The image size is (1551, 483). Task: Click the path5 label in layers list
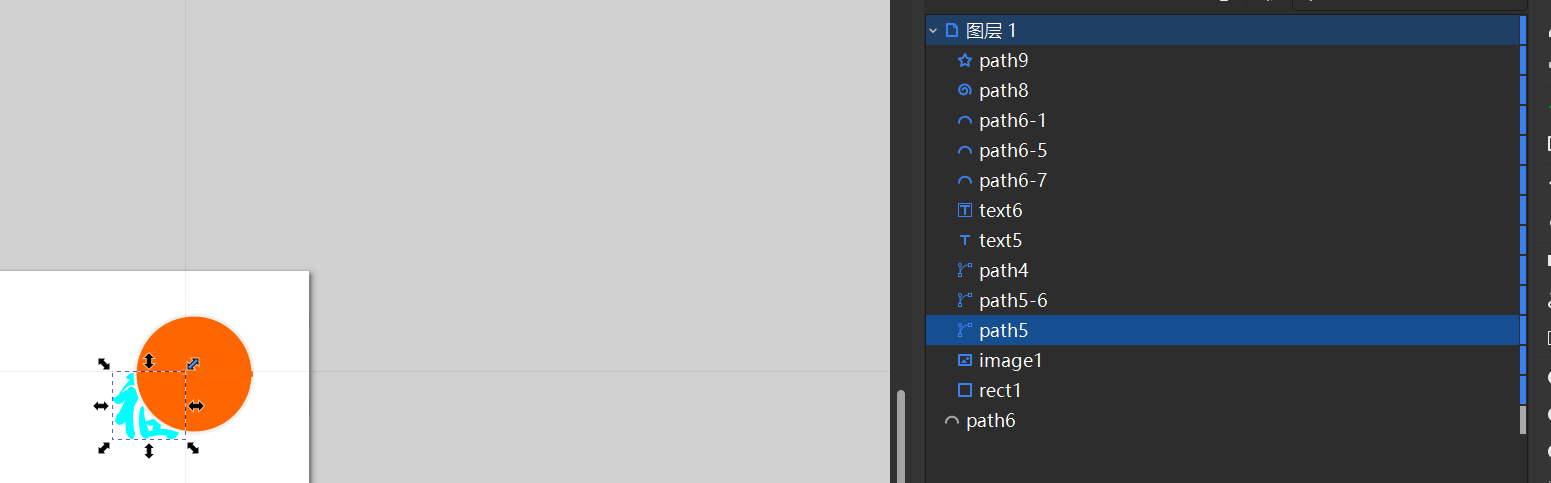[1004, 331]
